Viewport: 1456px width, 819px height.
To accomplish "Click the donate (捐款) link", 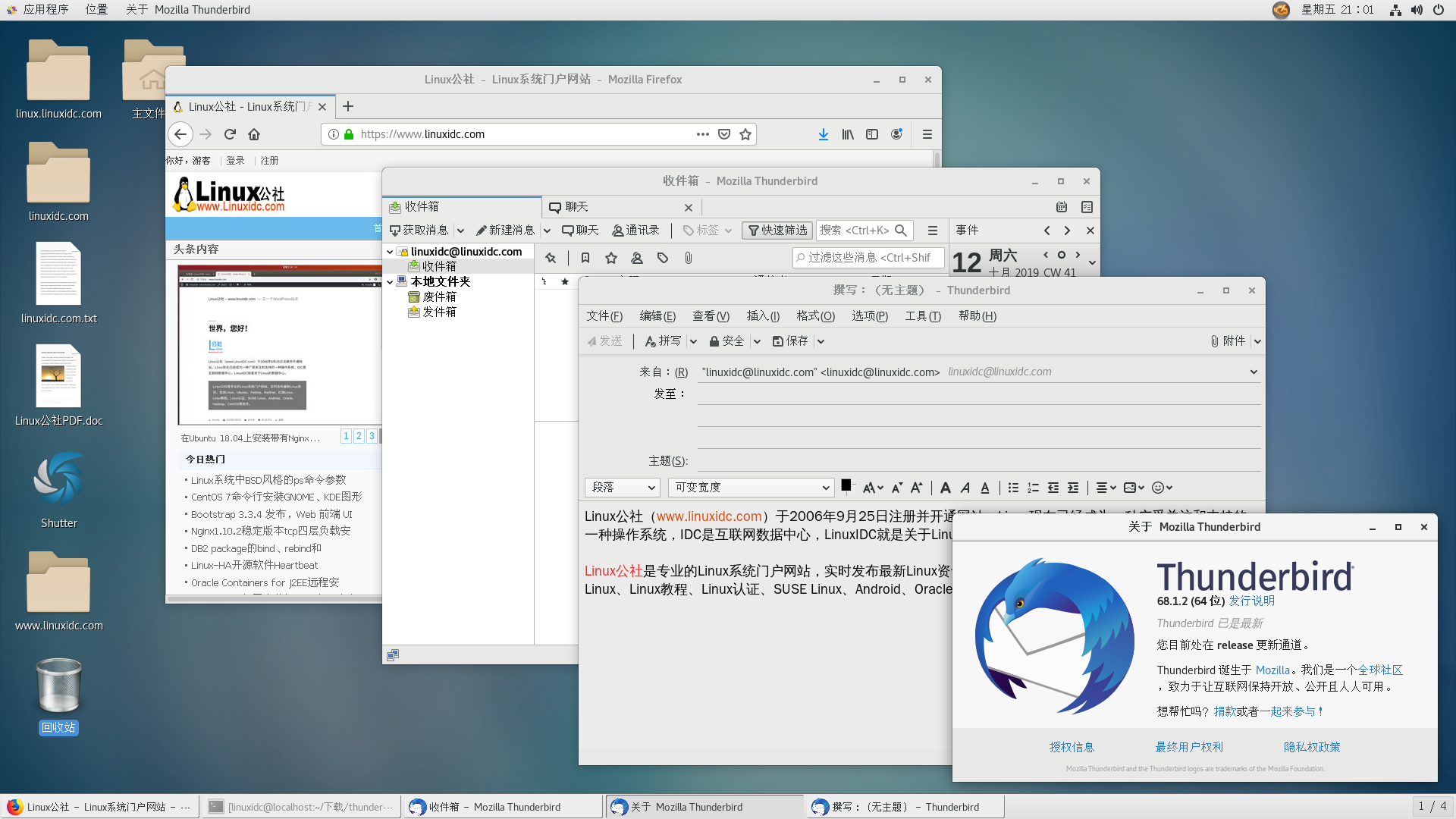I will [x=1225, y=711].
